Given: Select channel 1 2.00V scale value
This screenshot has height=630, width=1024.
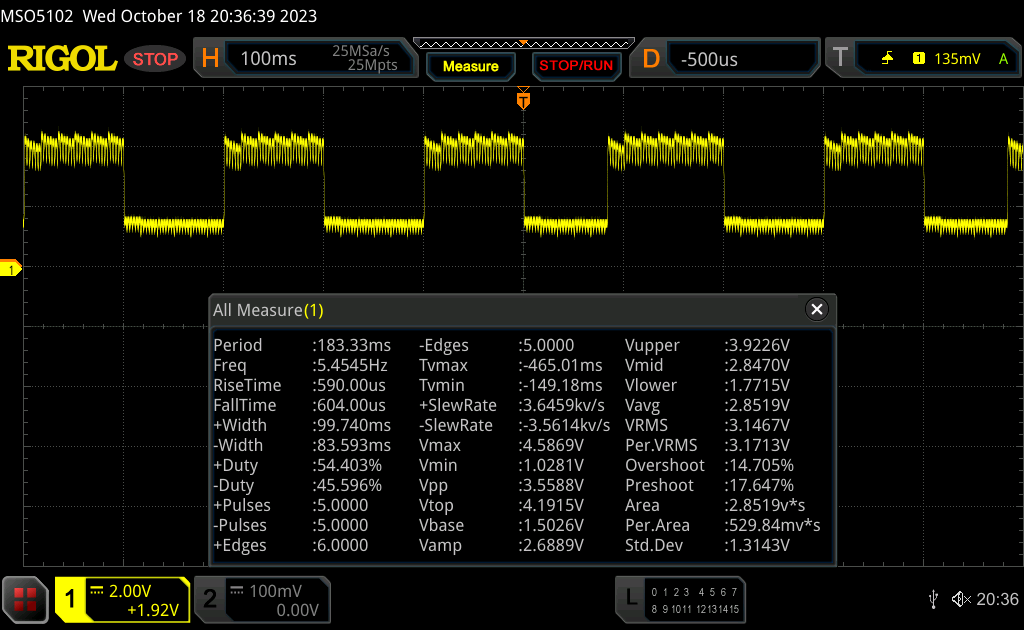Looking at the screenshot, I should [x=130, y=591].
